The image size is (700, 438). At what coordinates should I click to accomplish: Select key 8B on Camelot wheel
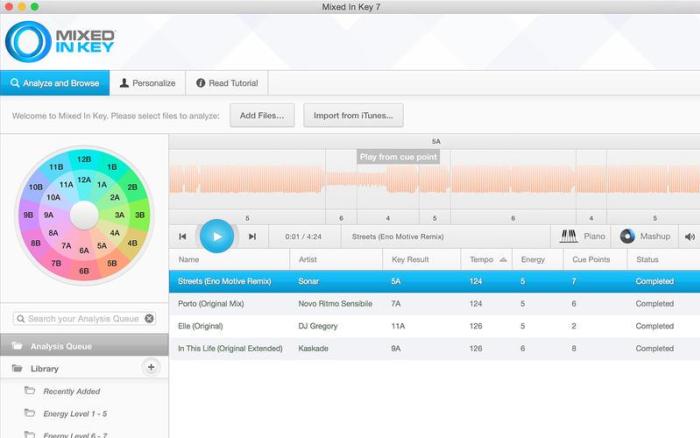point(36,243)
